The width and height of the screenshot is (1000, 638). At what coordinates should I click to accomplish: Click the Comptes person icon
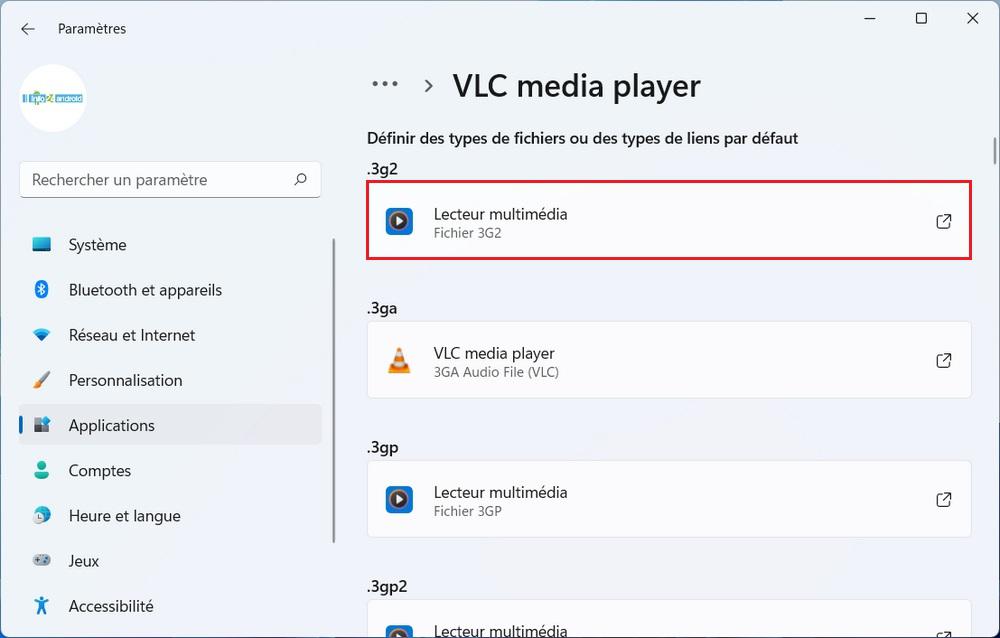[41, 470]
